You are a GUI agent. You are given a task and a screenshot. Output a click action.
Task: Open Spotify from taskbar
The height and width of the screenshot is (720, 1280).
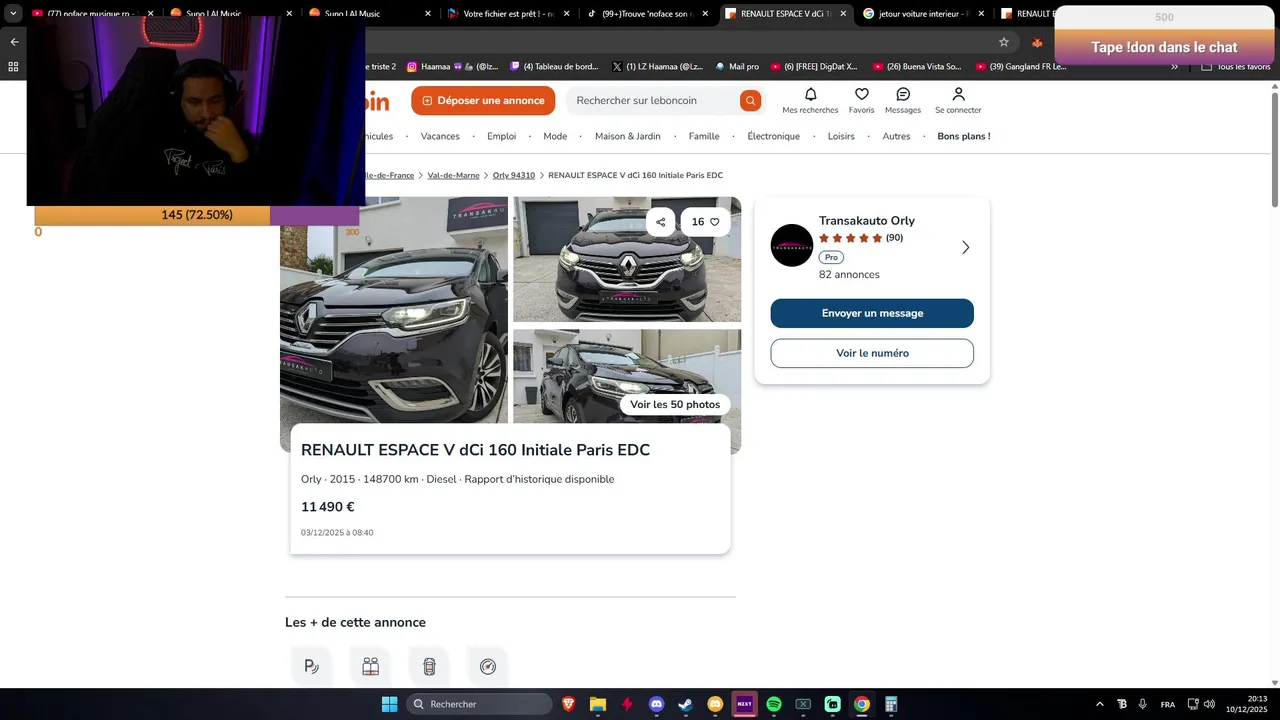coord(774,704)
